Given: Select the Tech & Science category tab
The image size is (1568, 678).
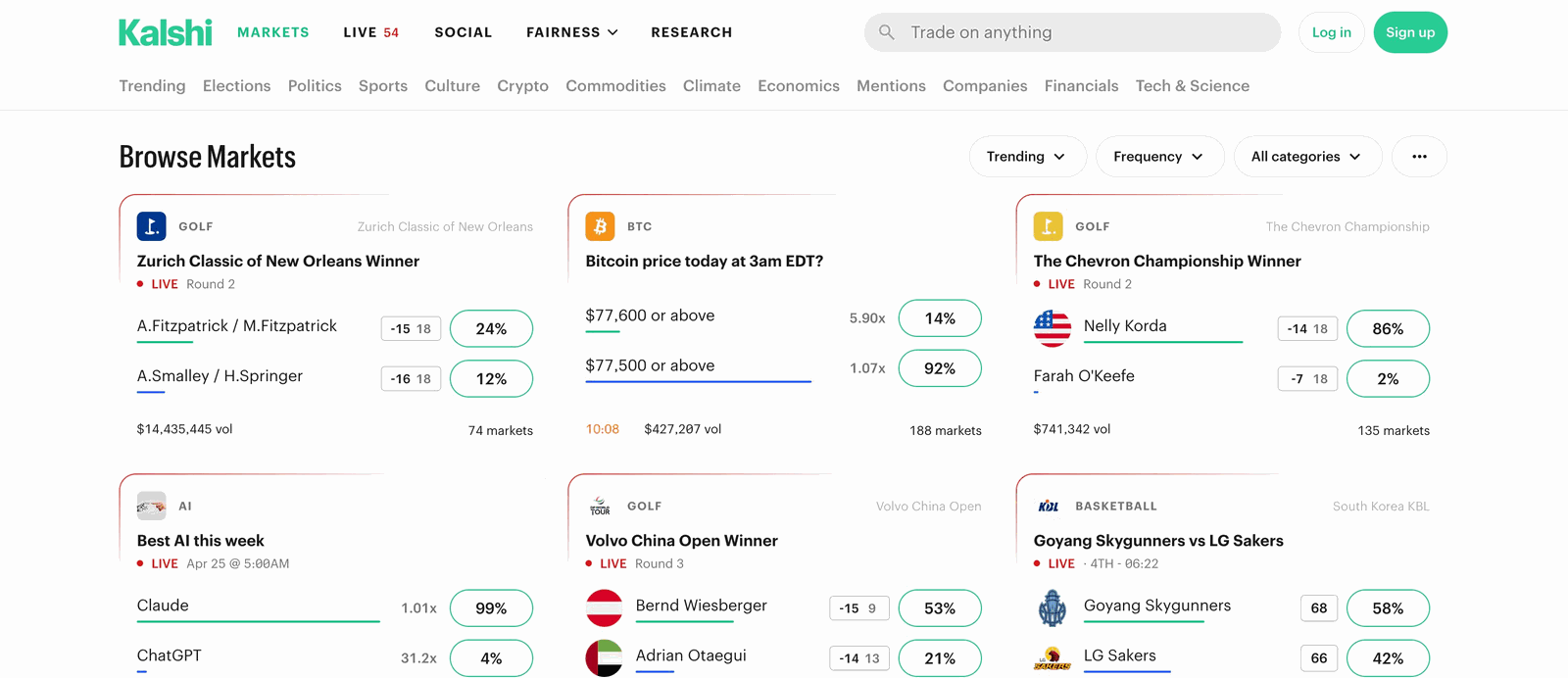Looking at the screenshot, I should pos(1193,86).
